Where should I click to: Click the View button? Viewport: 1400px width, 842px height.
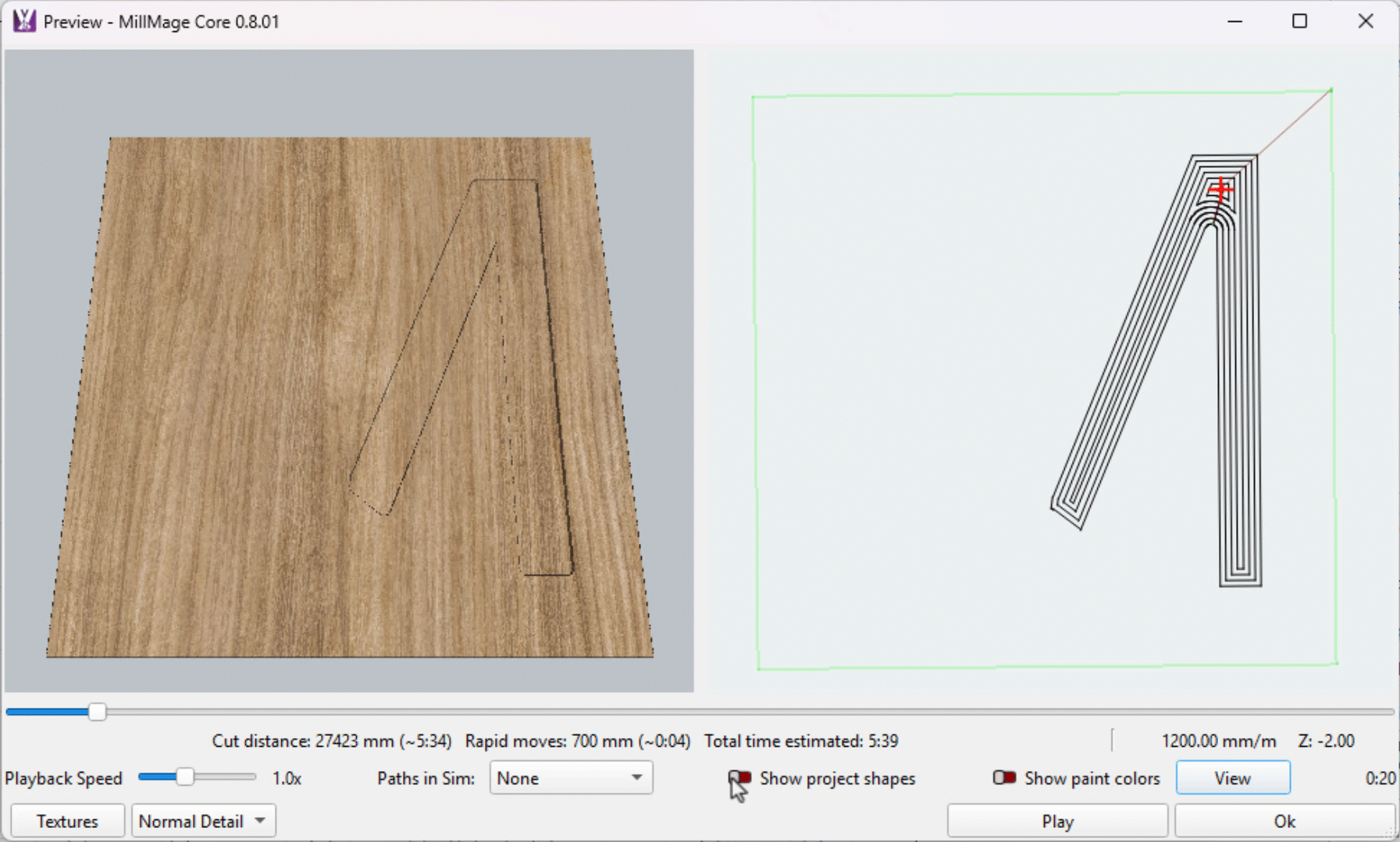[x=1232, y=778]
